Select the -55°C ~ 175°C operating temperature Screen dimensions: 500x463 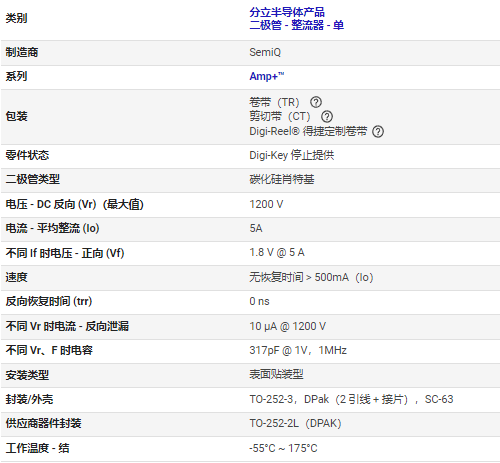click(x=283, y=448)
